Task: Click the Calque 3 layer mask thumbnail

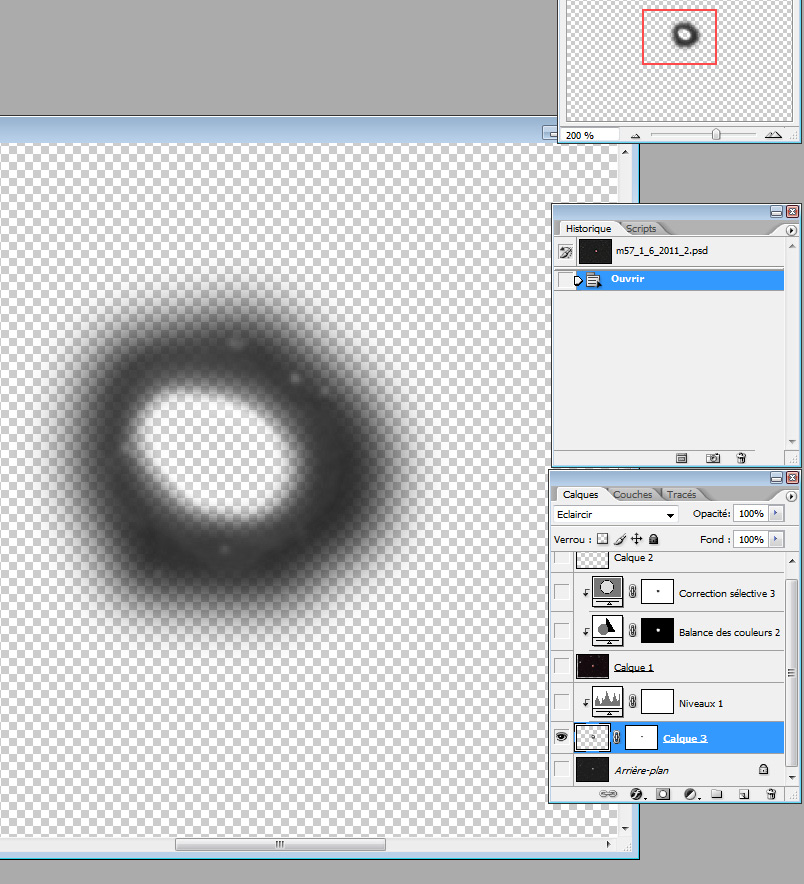Action: pyautogui.click(x=642, y=737)
